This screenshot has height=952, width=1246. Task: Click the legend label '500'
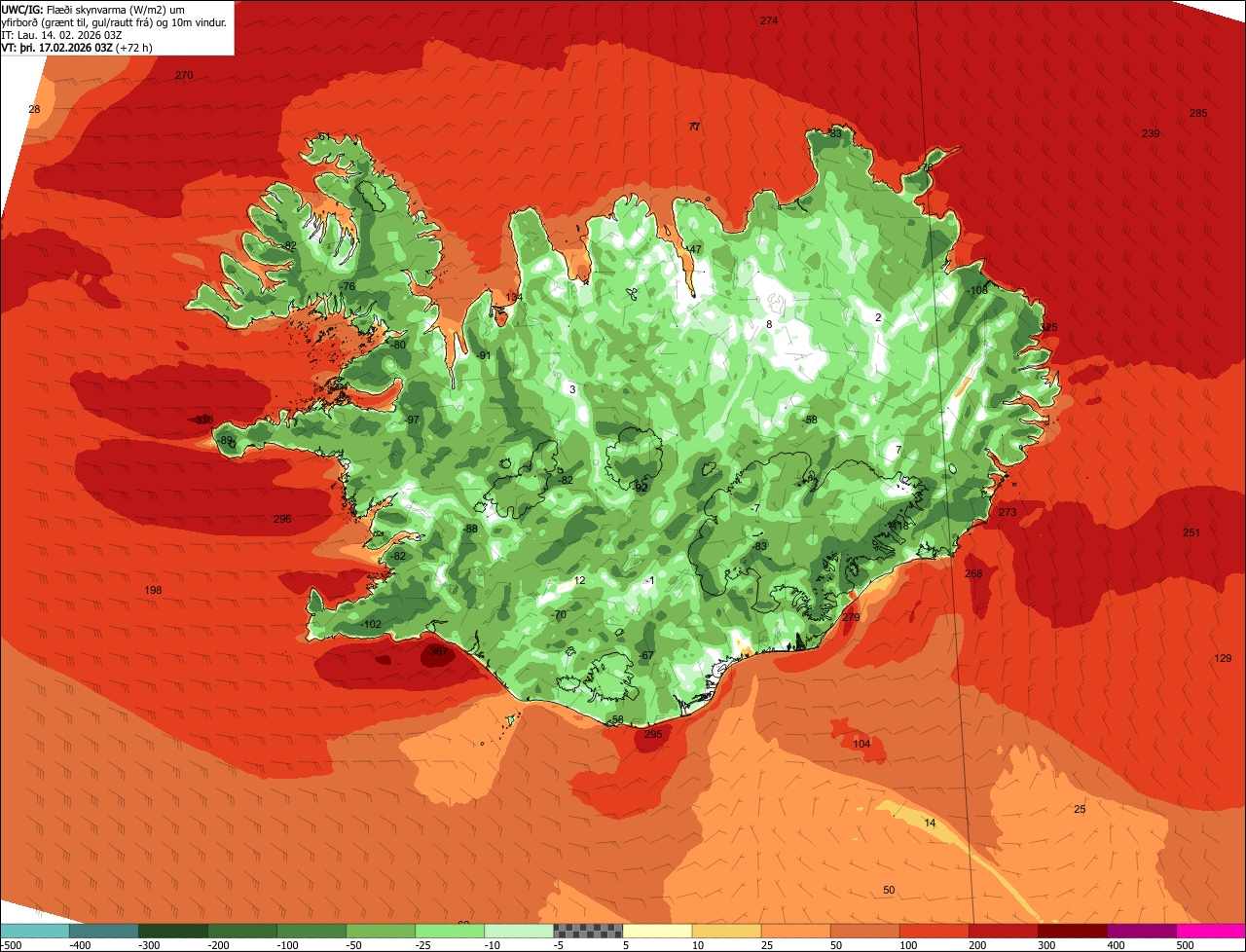(x=1185, y=945)
